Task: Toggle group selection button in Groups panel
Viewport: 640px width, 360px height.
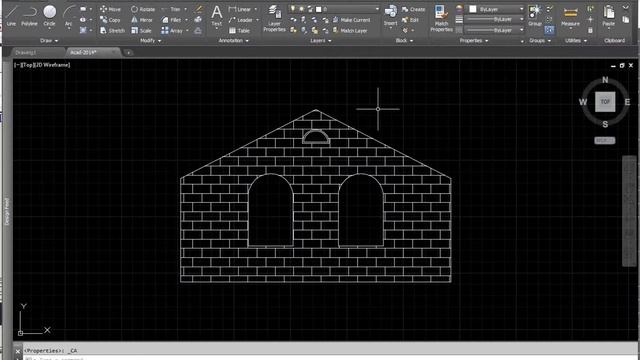Action: pyautogui.click(x=549, y=30)
